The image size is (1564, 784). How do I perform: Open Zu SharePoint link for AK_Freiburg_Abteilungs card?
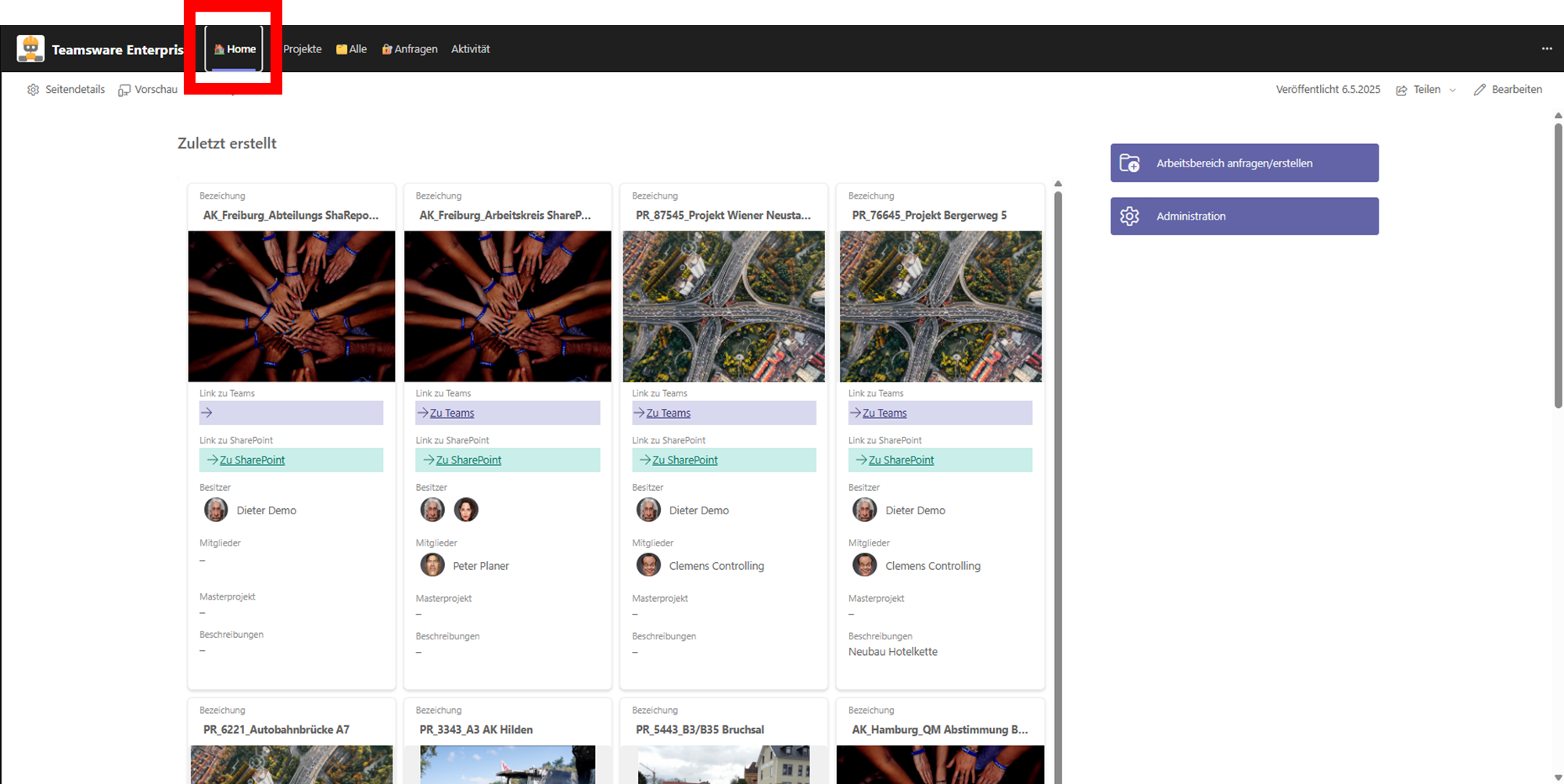pyautogui.click(x=252, y=460)
